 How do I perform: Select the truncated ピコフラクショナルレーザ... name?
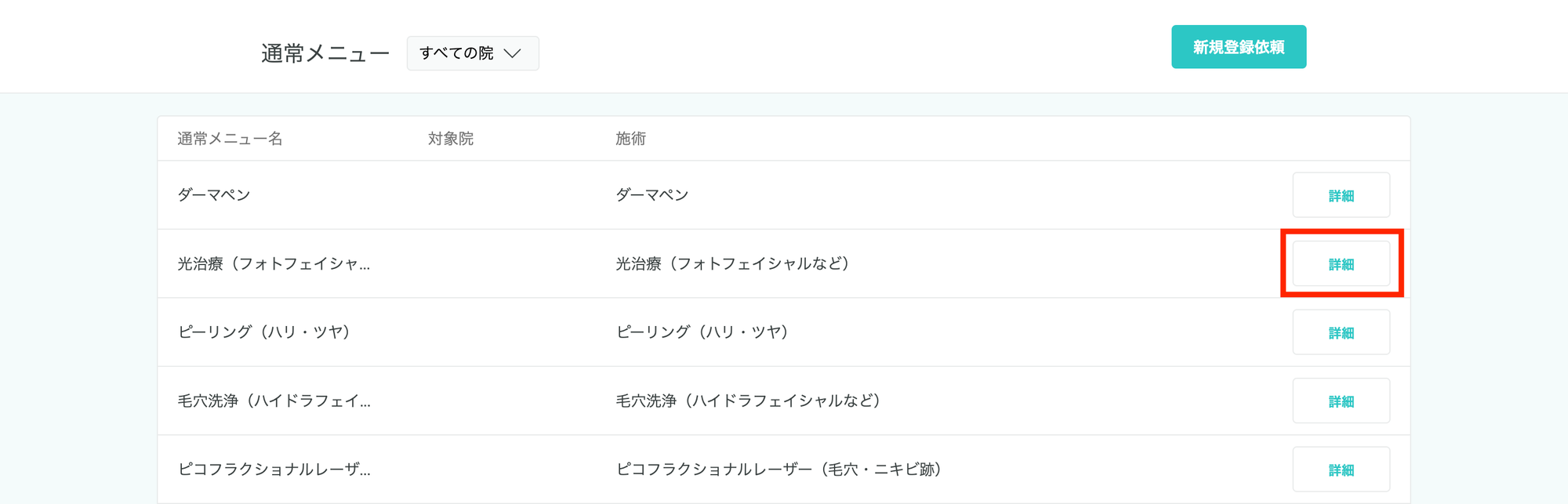click(274, 470)
